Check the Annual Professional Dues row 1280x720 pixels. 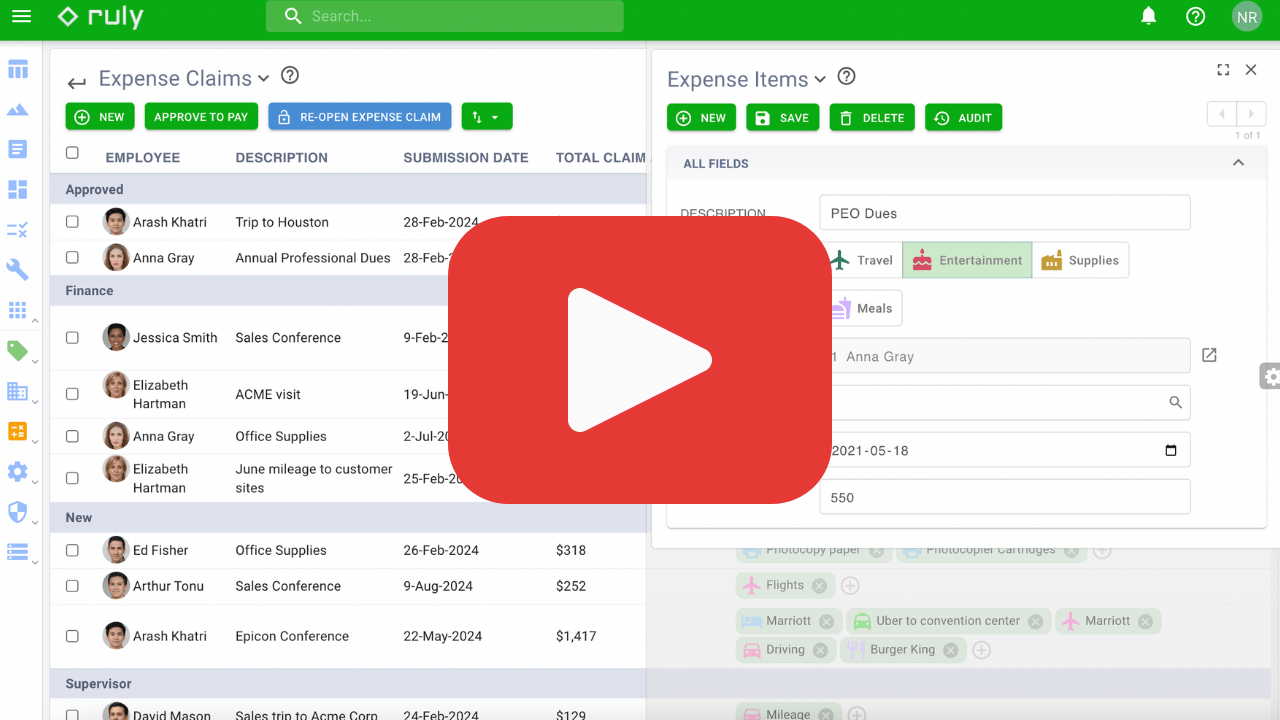click(72, 257)
